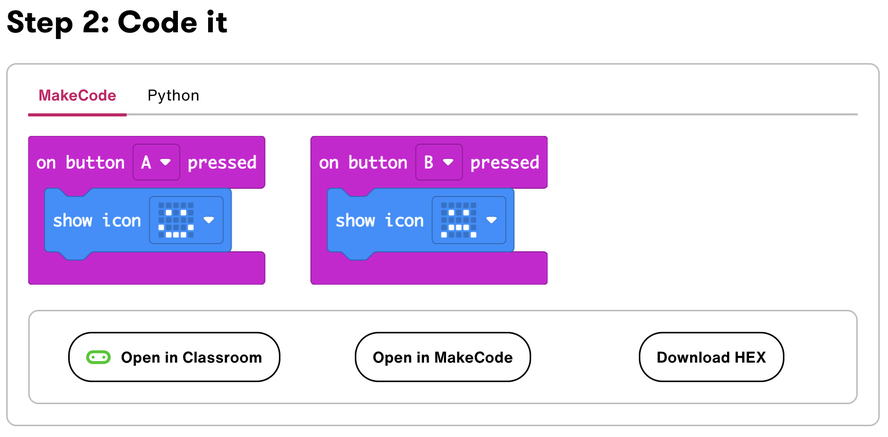This screenshot has width=888, height=437.
Task: Open the button A selector dropdown
Action: pyautogui.click(x=155, y=162)
